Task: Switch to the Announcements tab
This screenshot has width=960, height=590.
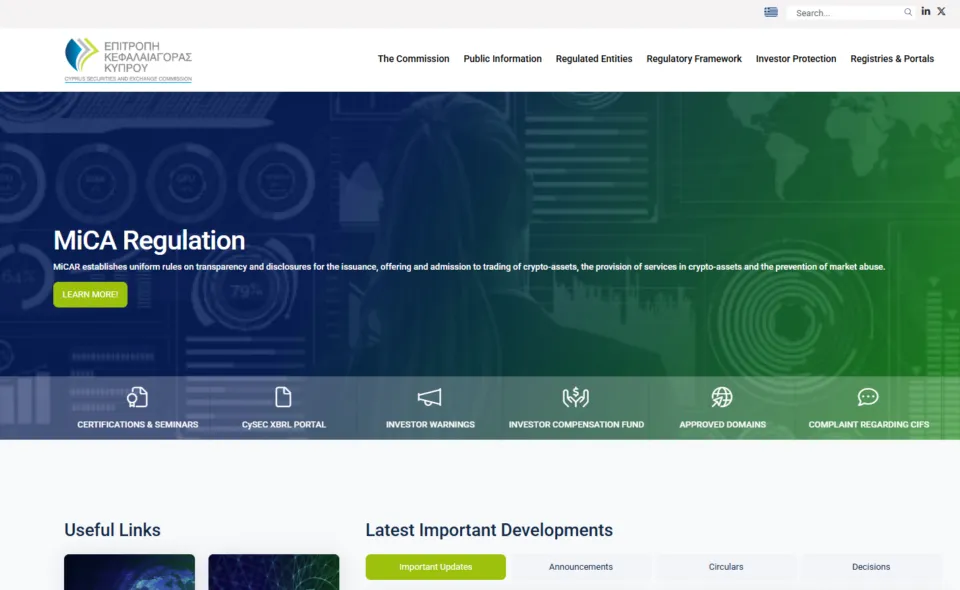Action: 581,567
